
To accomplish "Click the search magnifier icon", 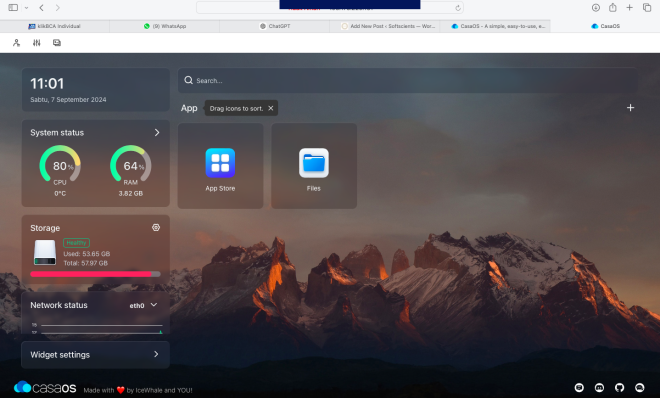I will pos(189,80).
